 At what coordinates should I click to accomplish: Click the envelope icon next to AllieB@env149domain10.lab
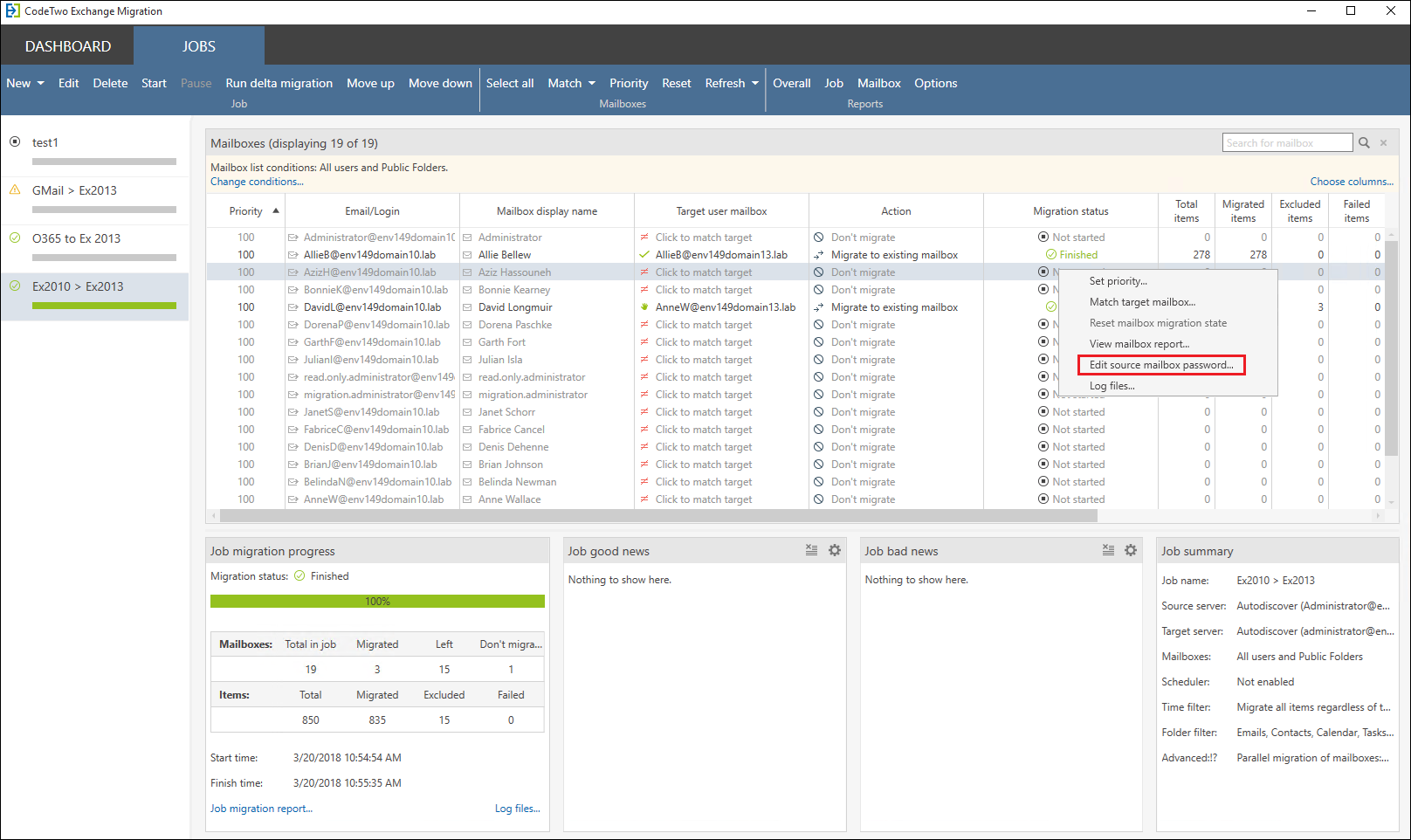(x=294, y=255)
